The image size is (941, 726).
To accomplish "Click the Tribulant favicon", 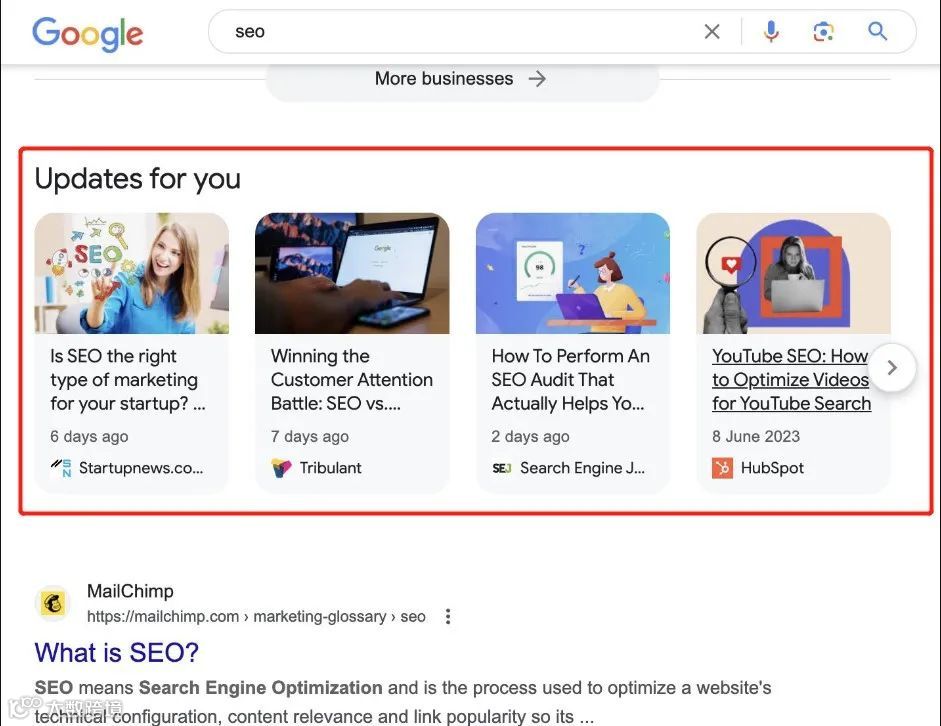I will [281, 467].
